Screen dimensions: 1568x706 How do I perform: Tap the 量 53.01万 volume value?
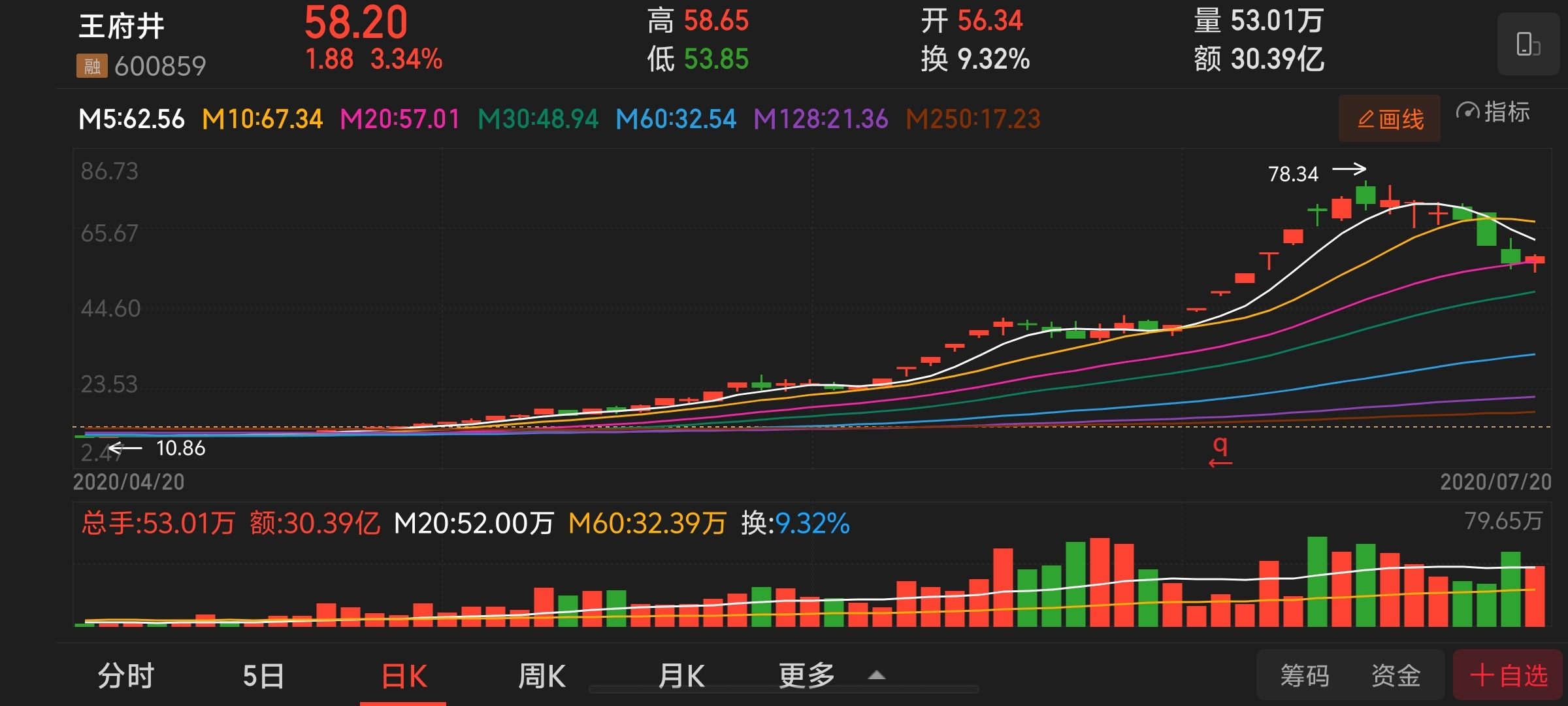tap(1259, 21)
